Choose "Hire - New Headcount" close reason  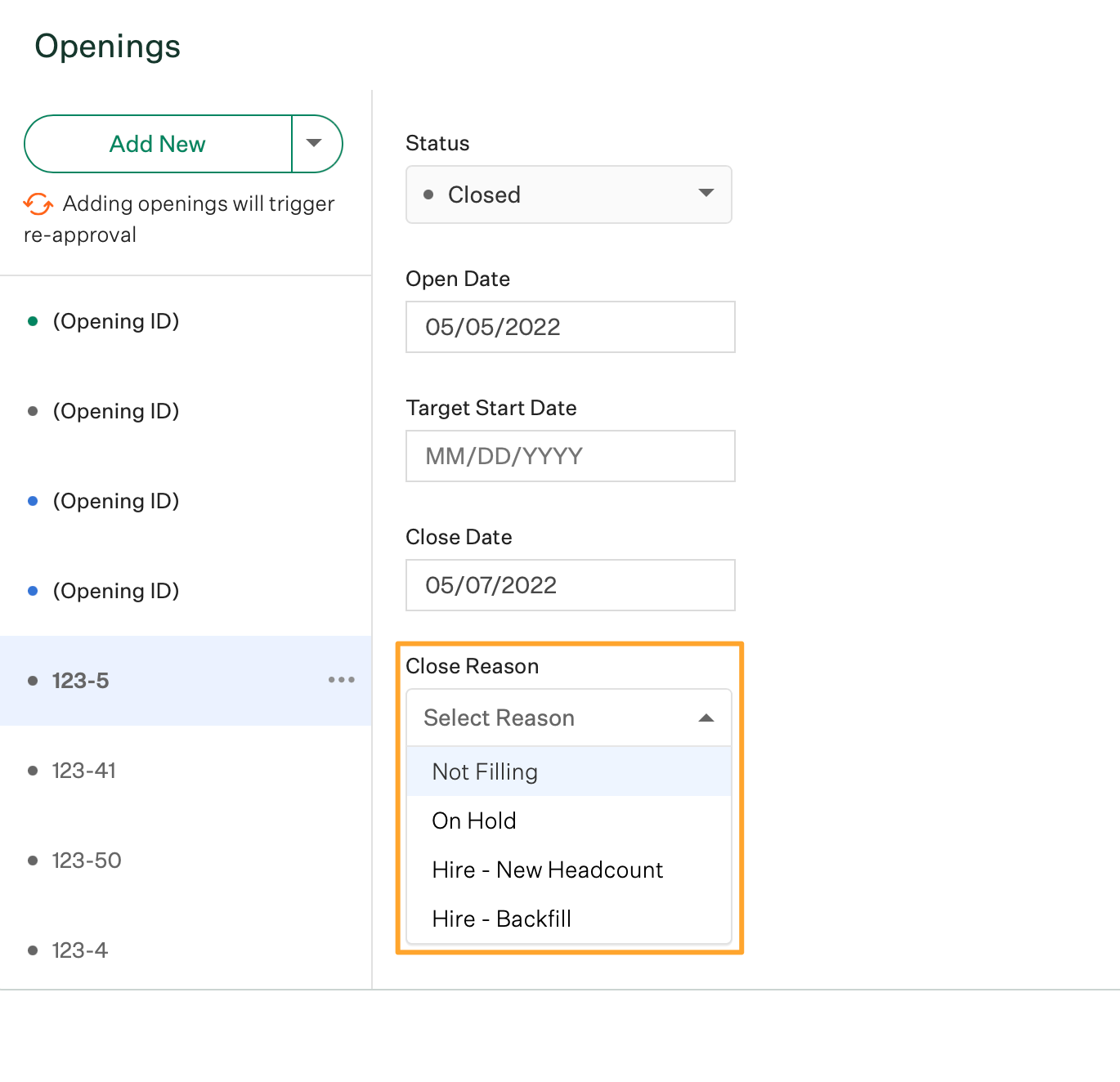[547, 870]
